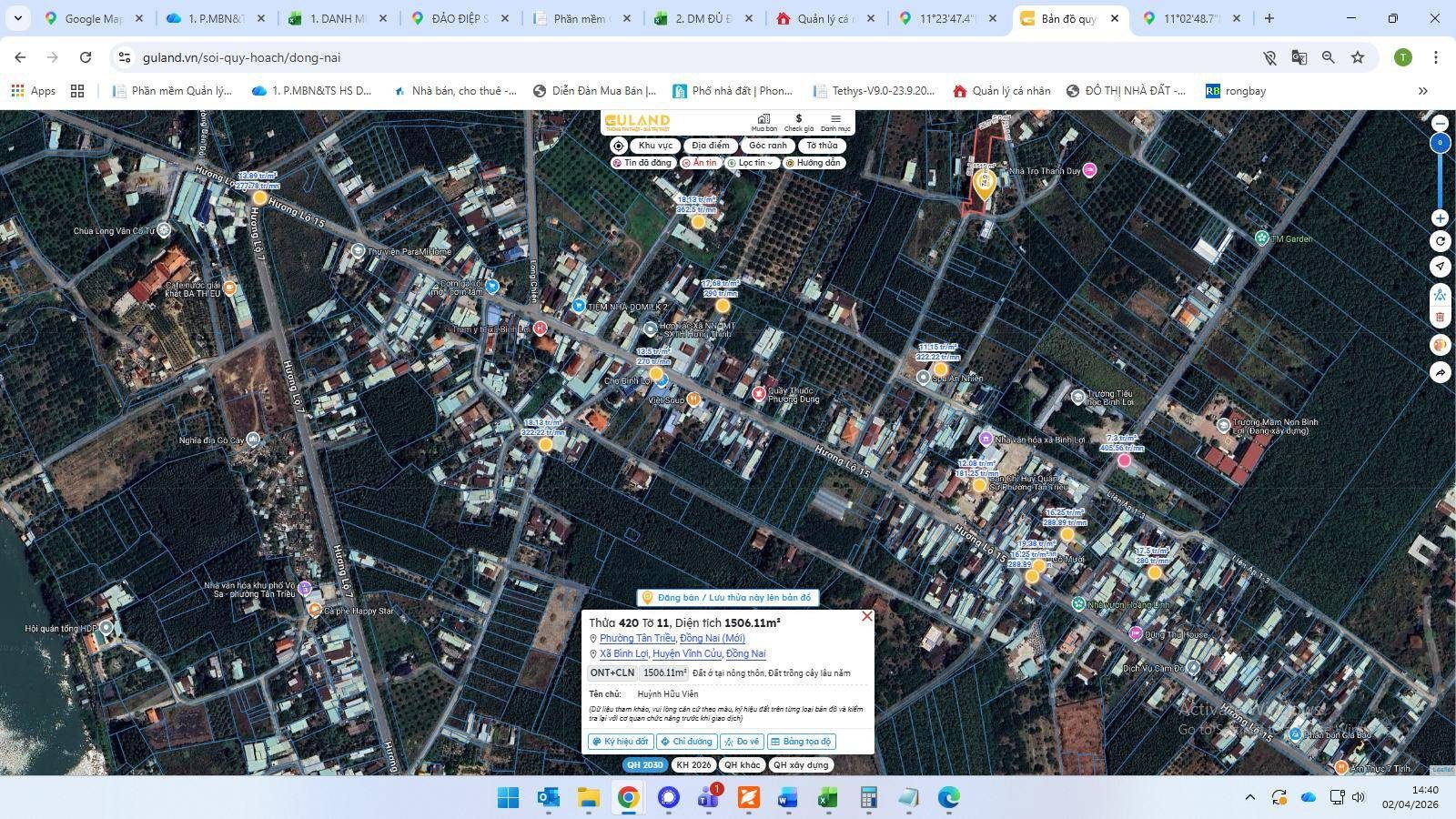
Task: Expand the Lọc tin filter dropdown
Action: click(x=752, y=163)
